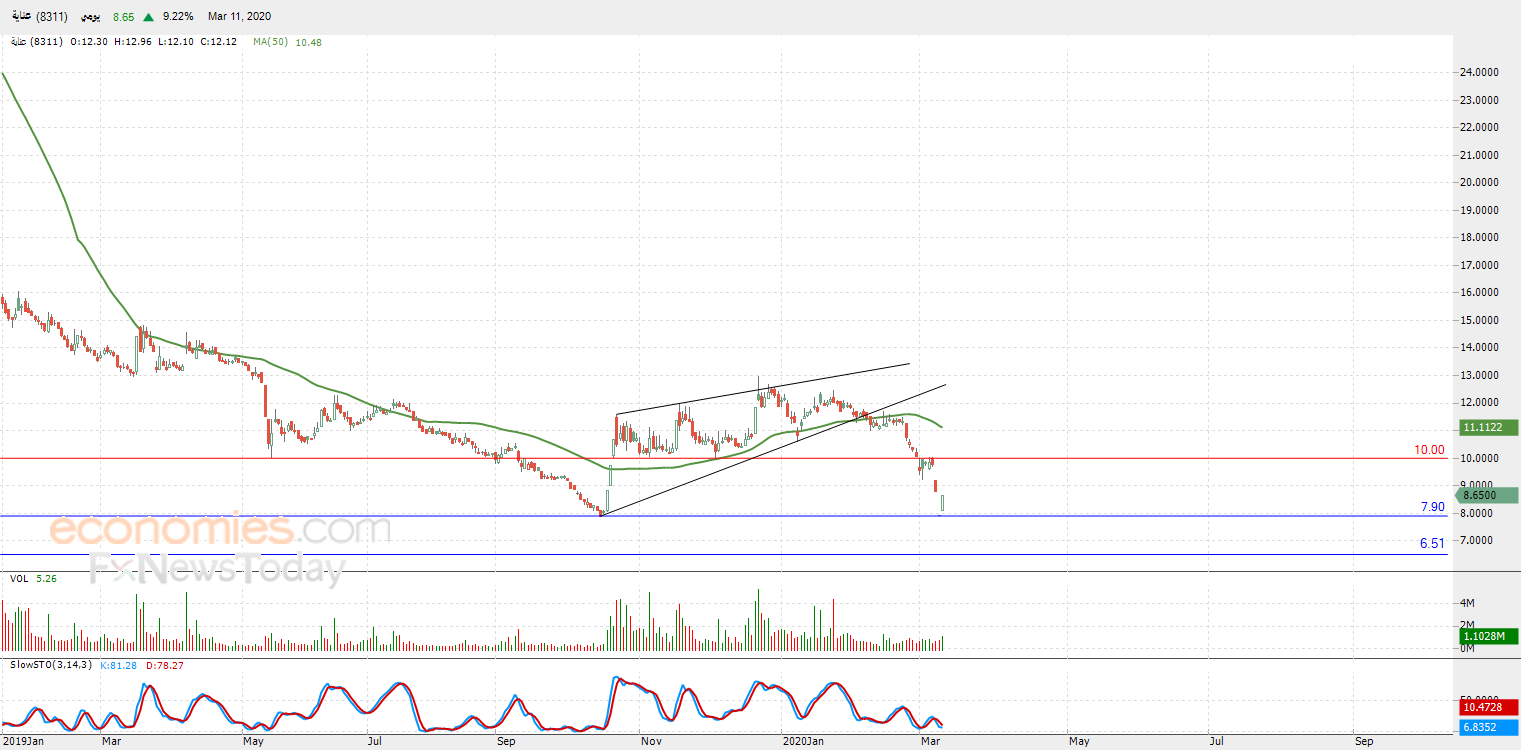Select the lower rising black trendline
This screenshot has width=1521, height=750.
pos(773,450)
